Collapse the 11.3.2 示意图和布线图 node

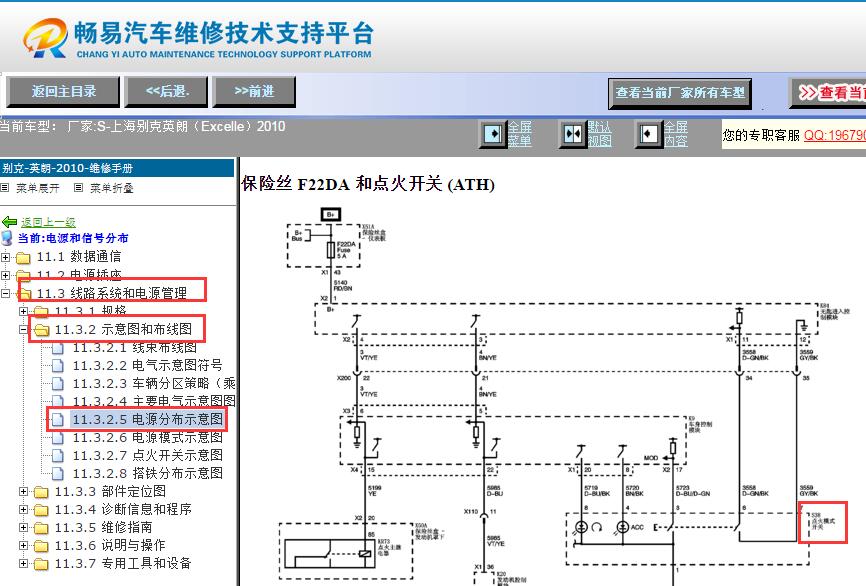[23, 330]
